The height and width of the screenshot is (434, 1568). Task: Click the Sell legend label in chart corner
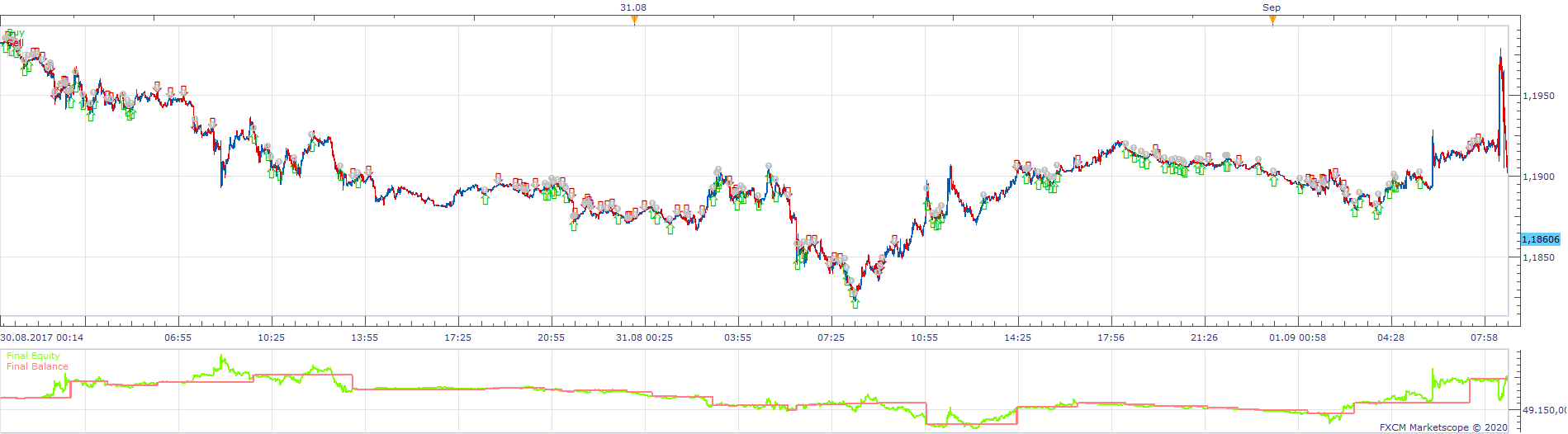coord(15,43)
